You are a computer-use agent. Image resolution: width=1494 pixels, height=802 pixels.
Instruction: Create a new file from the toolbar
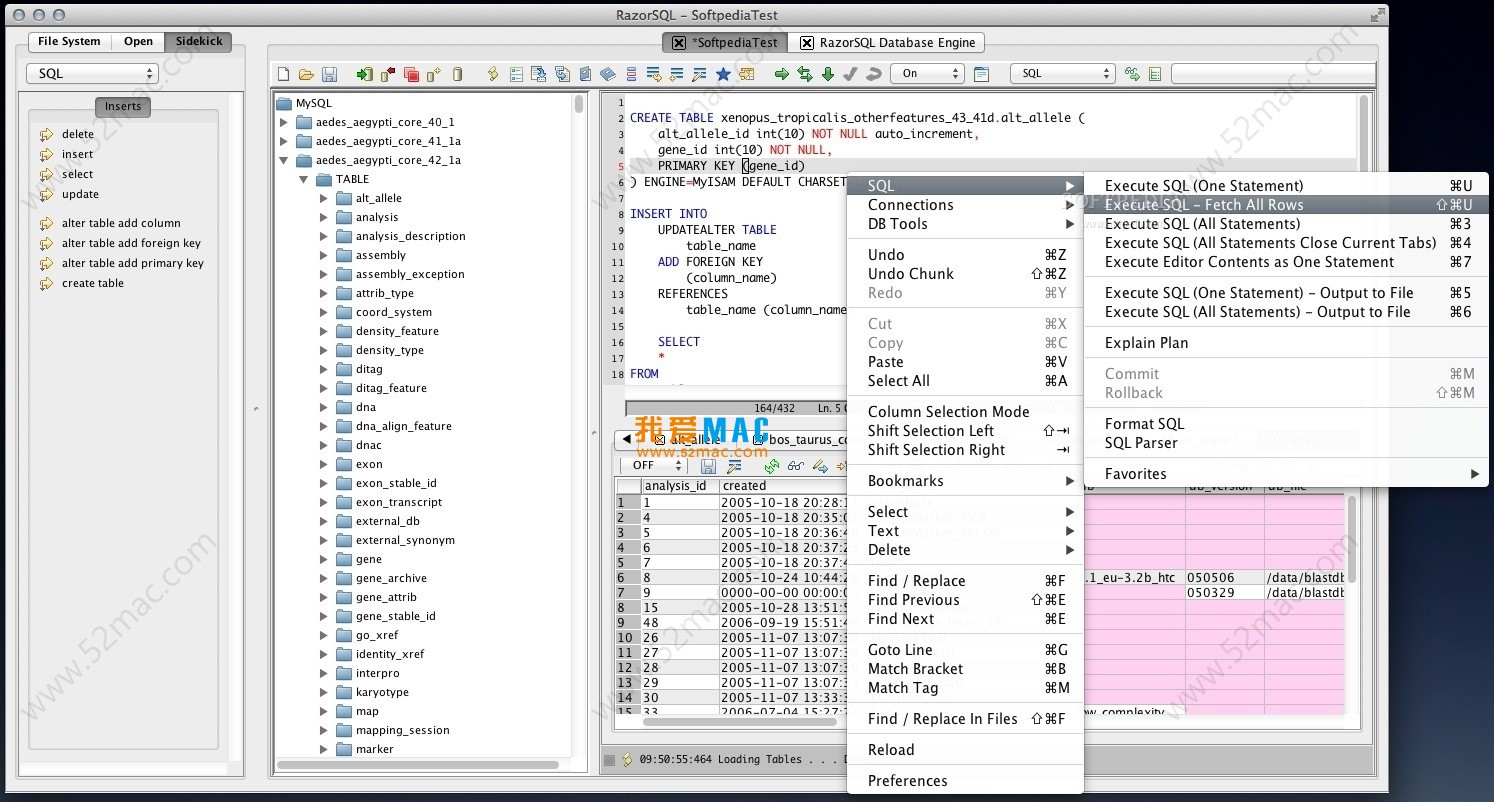(284, 74)
